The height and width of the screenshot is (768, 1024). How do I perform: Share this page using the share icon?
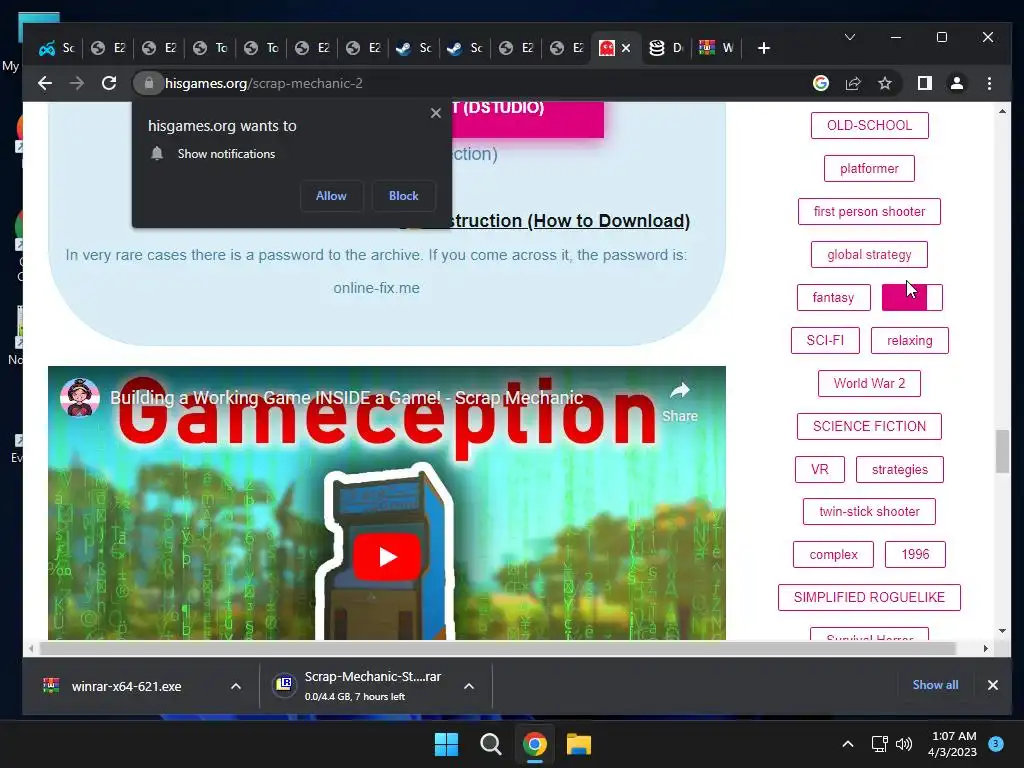click(853, 84)
